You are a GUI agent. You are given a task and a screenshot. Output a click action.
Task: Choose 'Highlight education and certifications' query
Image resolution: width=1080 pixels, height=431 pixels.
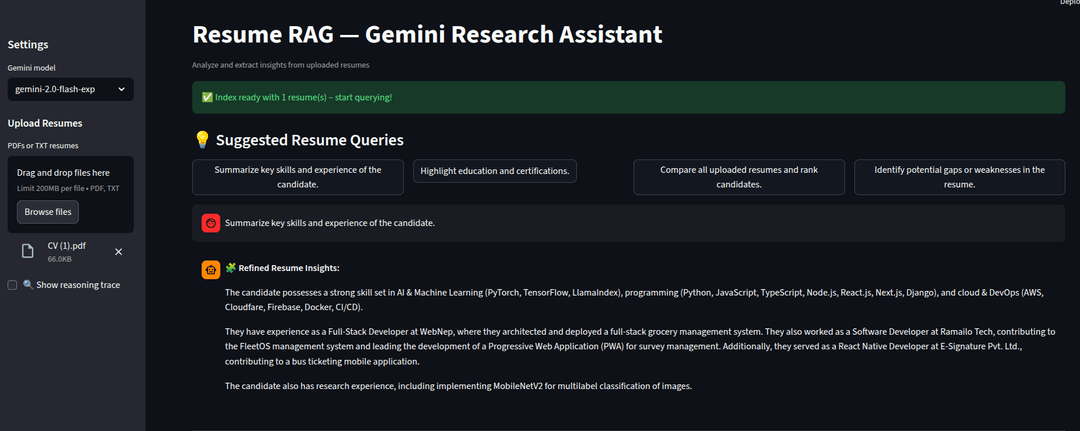[x=495, y=171]
